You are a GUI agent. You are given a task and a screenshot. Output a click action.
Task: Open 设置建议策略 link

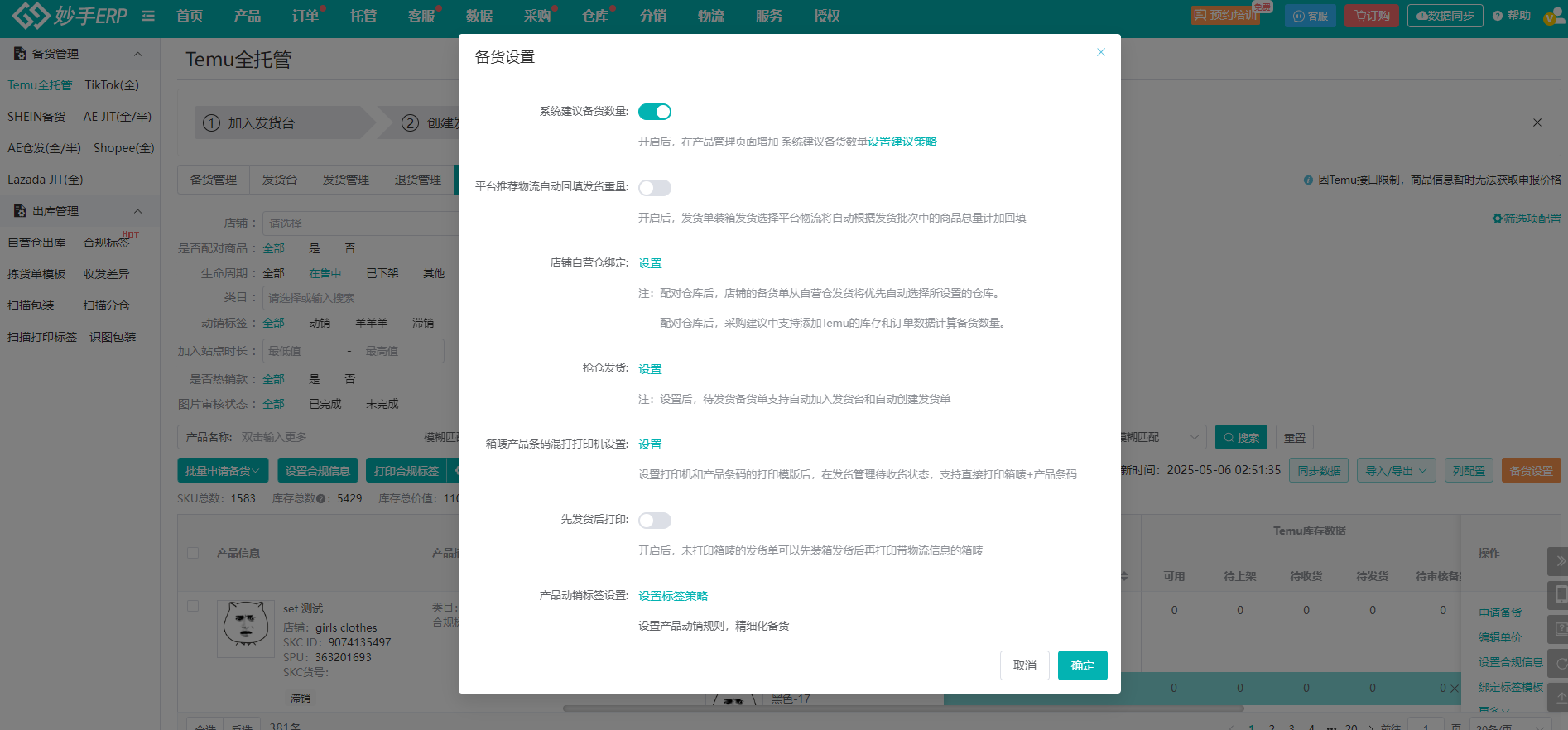(x=902, y=142)
